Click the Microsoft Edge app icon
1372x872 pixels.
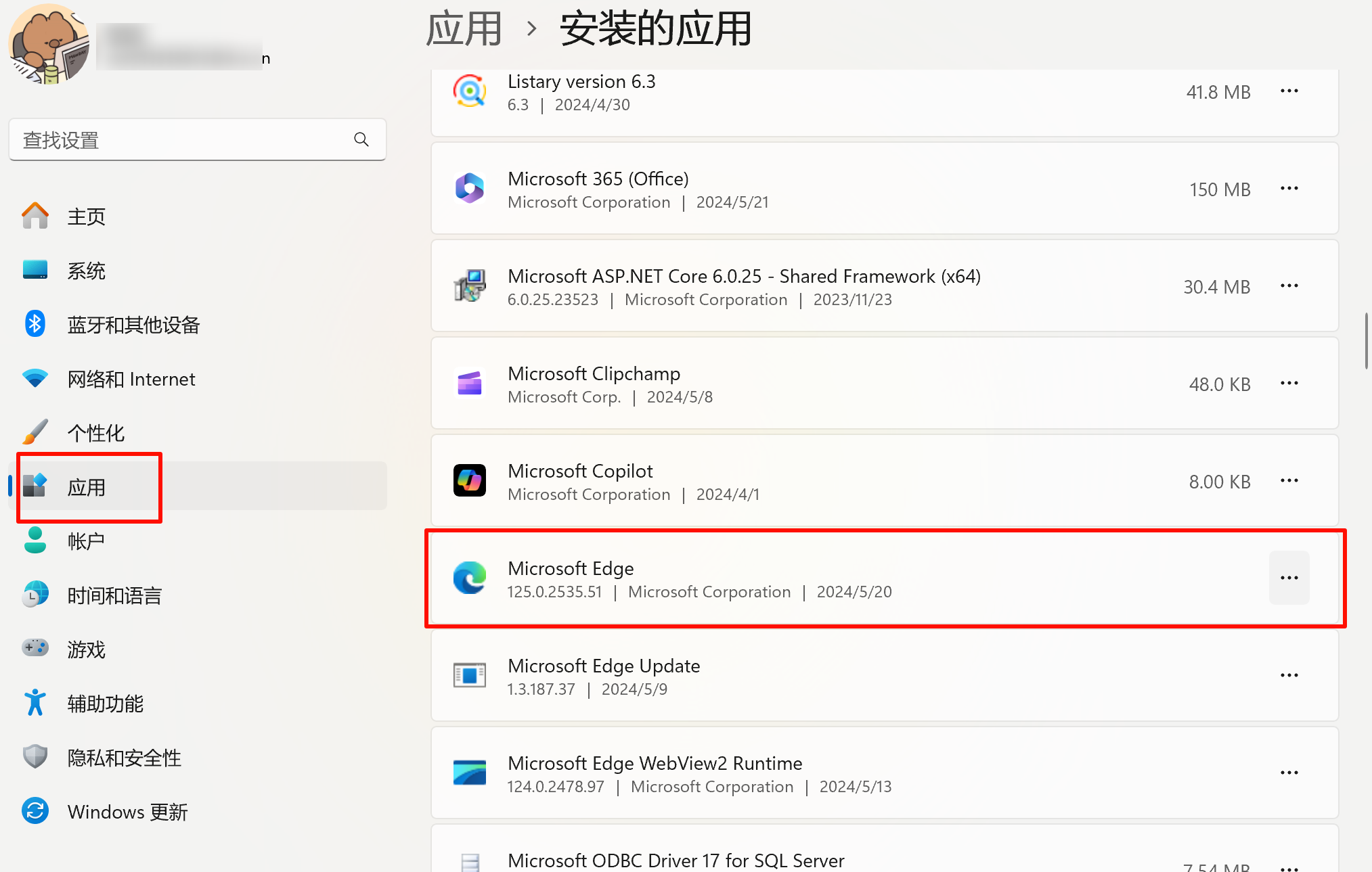pyautogui.click(x=469, y=578)
